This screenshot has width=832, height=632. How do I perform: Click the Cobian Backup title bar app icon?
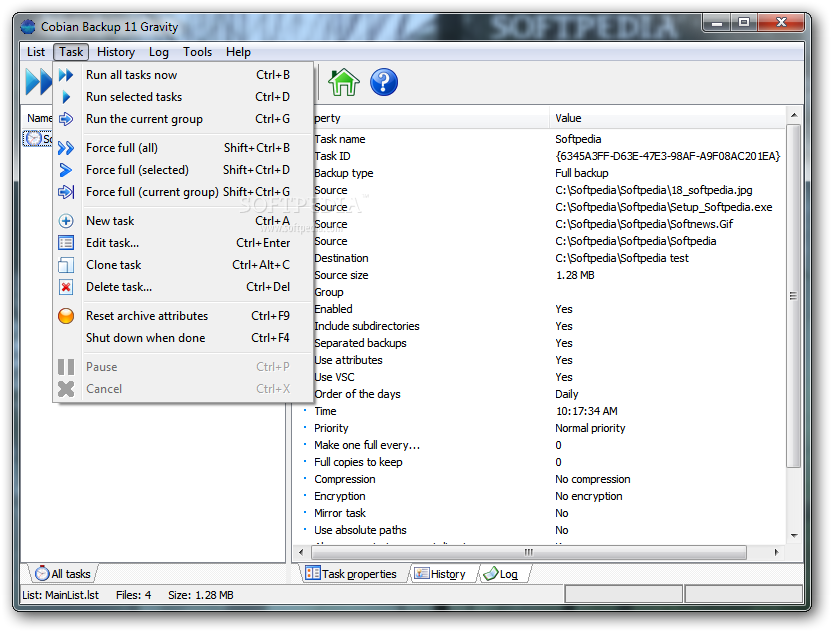tap(28, 27)
